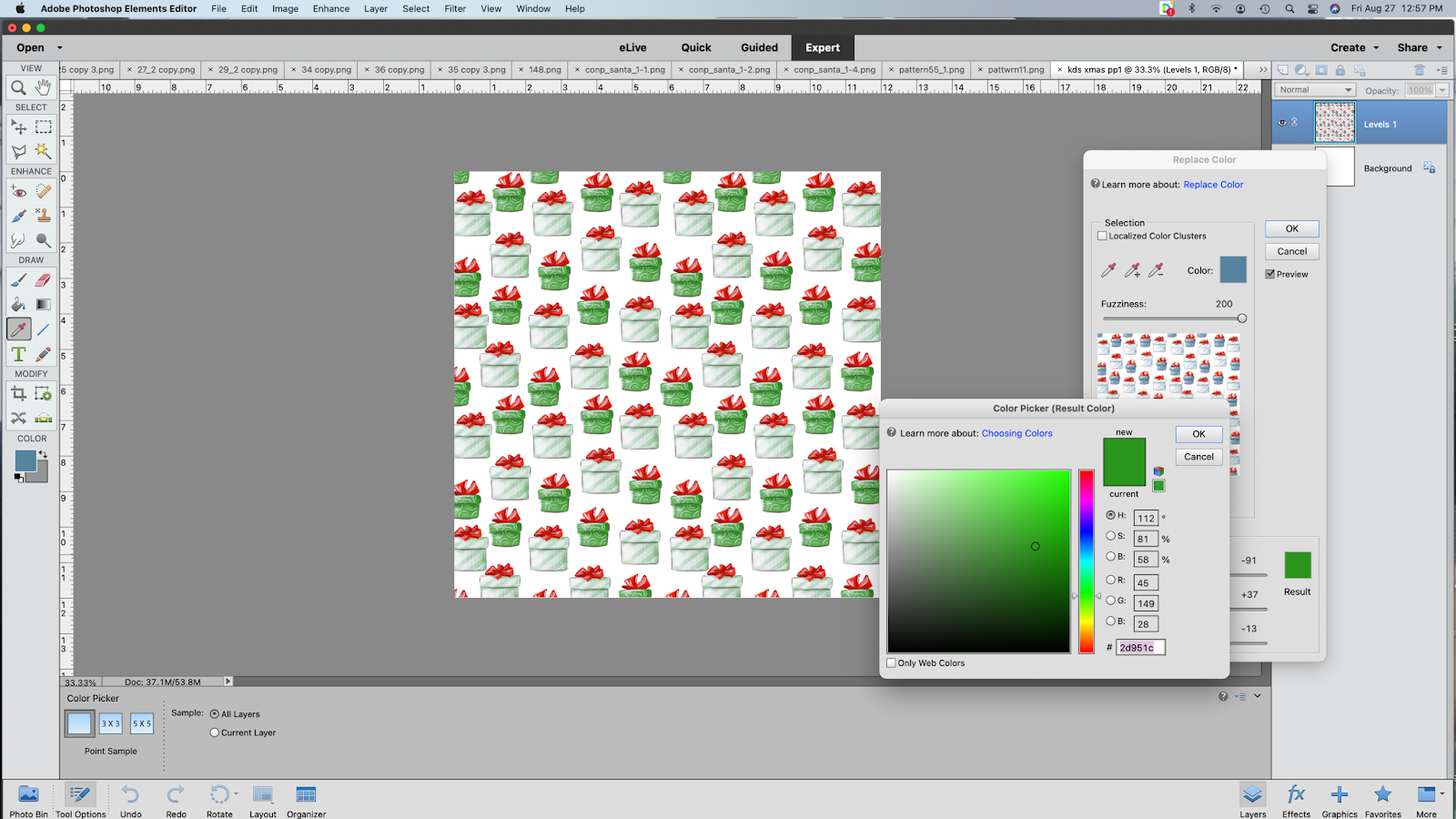The width and height of the screenshot is (1456, 819).
Task: Delete layer using the trash icon
Action: tap(1419, 70)
